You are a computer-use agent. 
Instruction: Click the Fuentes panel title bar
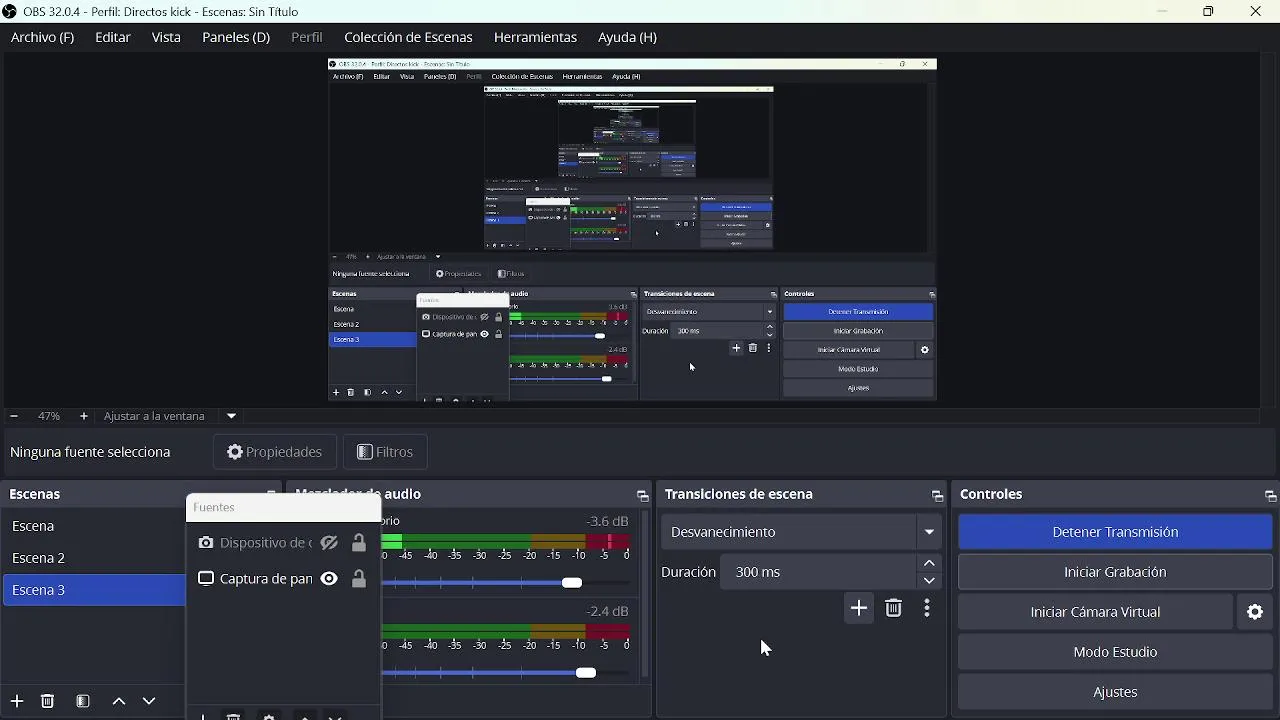pyautogui.click(x=283, y=507)
